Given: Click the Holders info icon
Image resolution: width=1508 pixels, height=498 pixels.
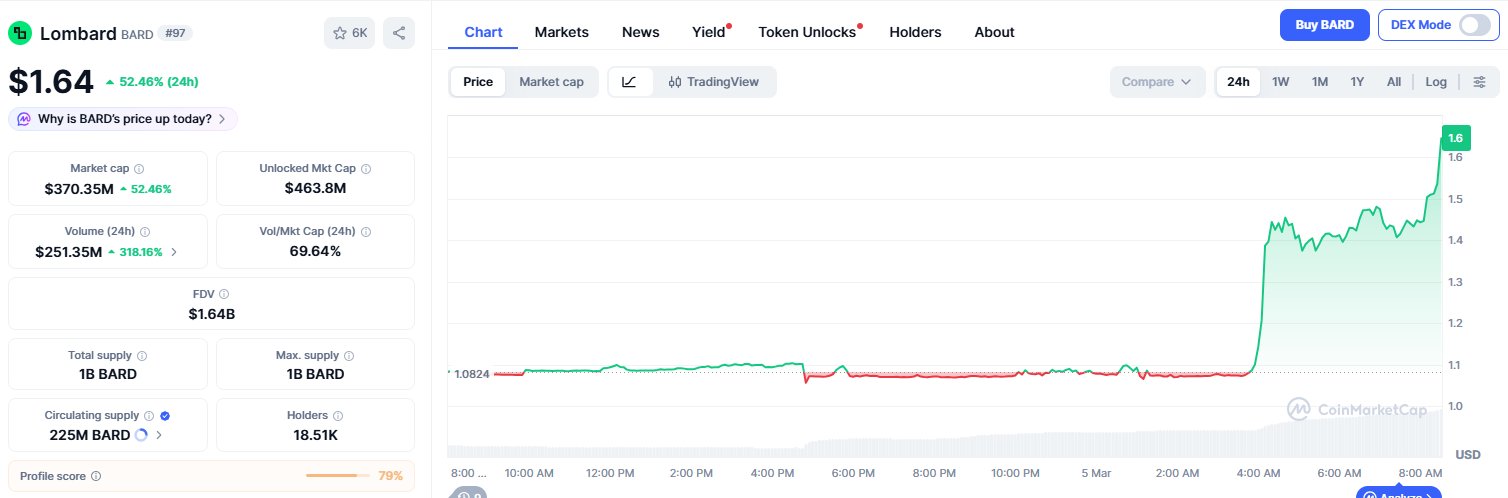Looking at the screenshot, I should [x=337, y=416].
